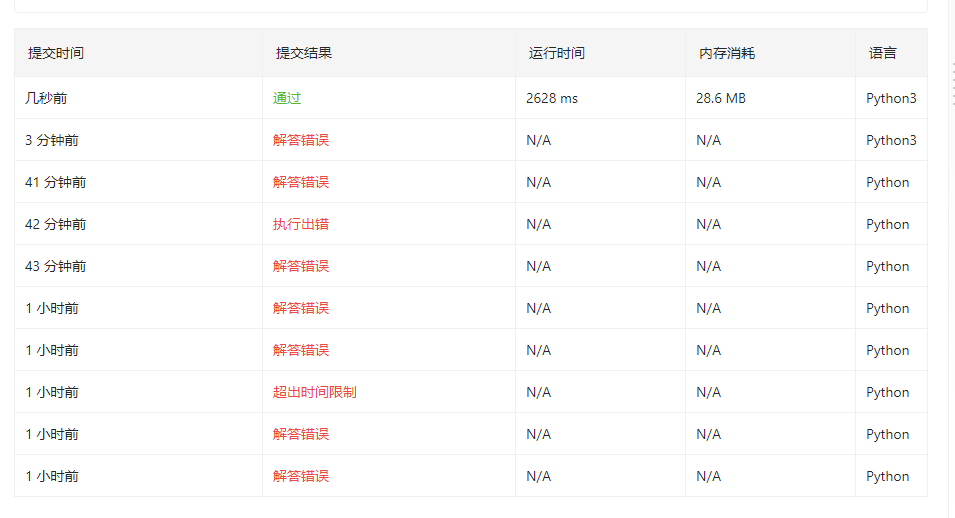The width and height of the screenshot is (955, 518).
Task: Open the 超出时间限制 submission result
Action: [314, 392]
